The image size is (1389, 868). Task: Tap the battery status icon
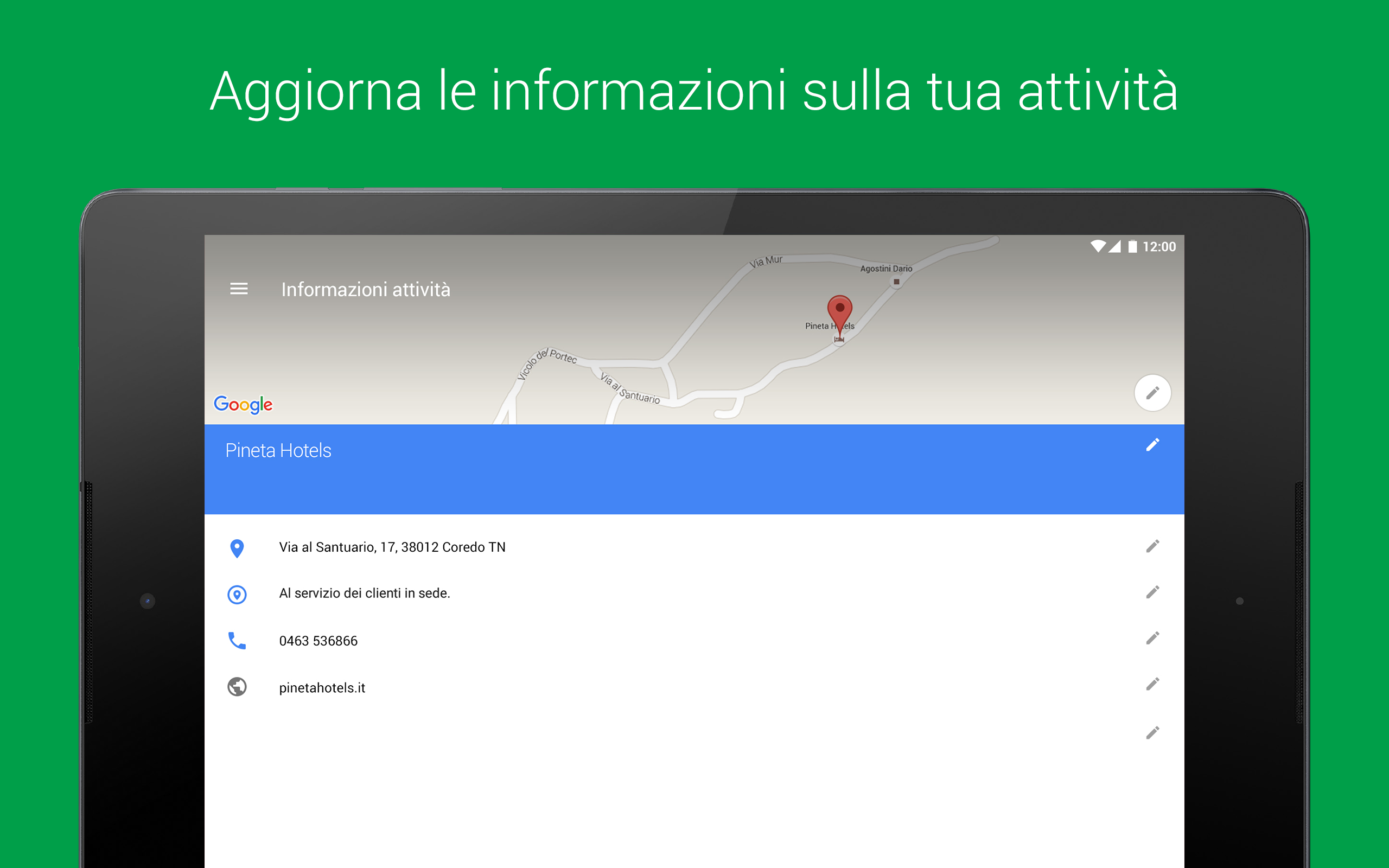pyautogui.click(x=1132, y=246)
